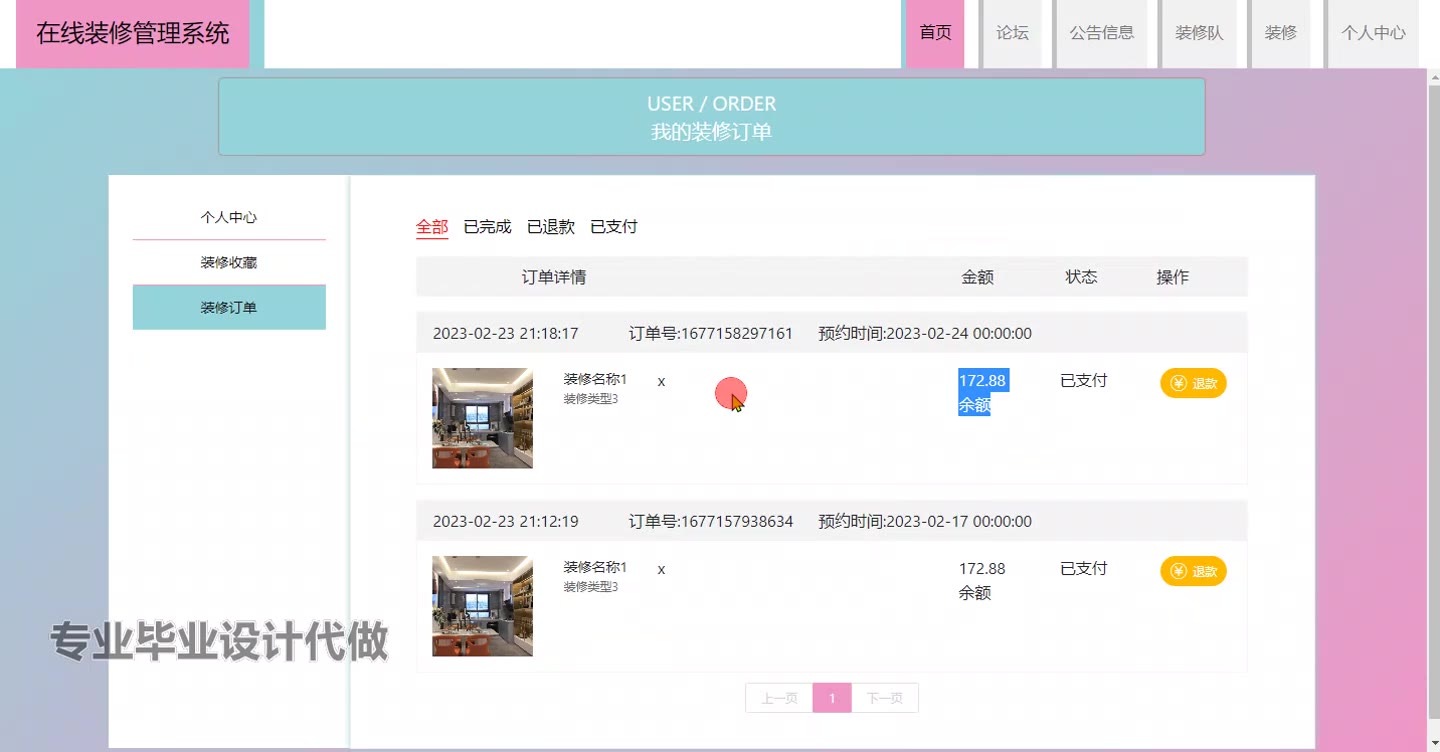Screen dimensions: 1440x752
Task: Select page 1 in pagination
Action: point(832,698)
